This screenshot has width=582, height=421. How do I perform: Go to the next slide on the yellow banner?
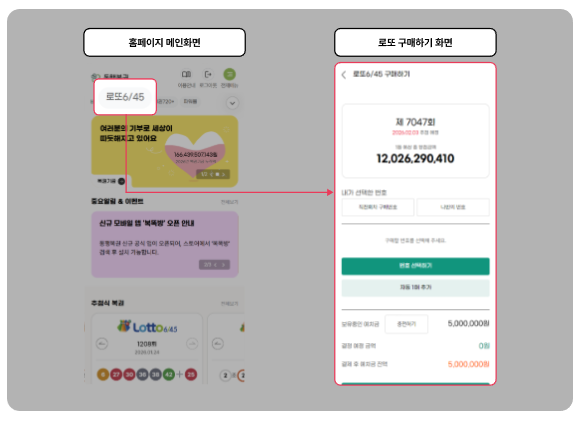[x=223, y=174]
